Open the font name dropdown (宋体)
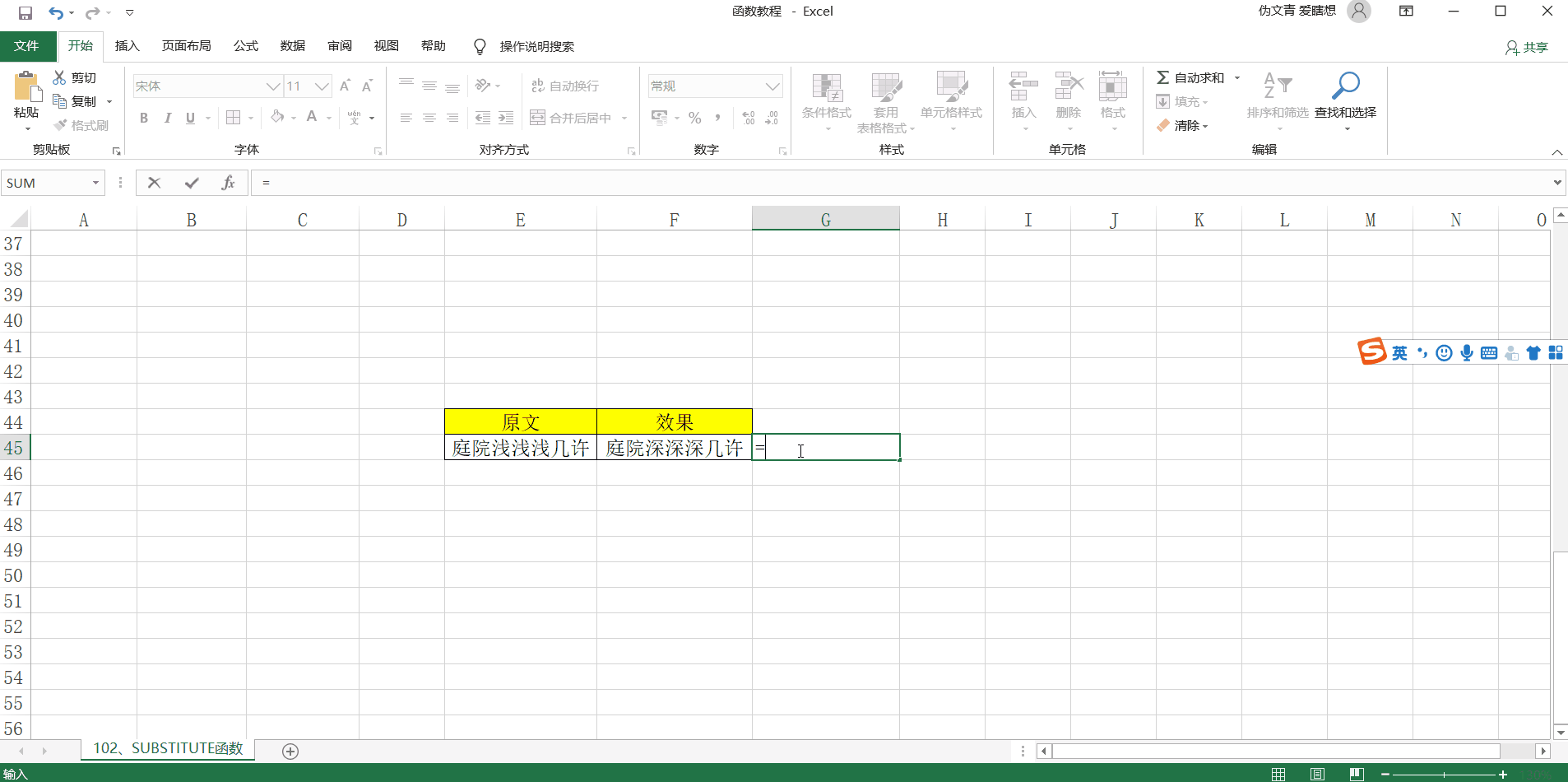 (273, 86)
